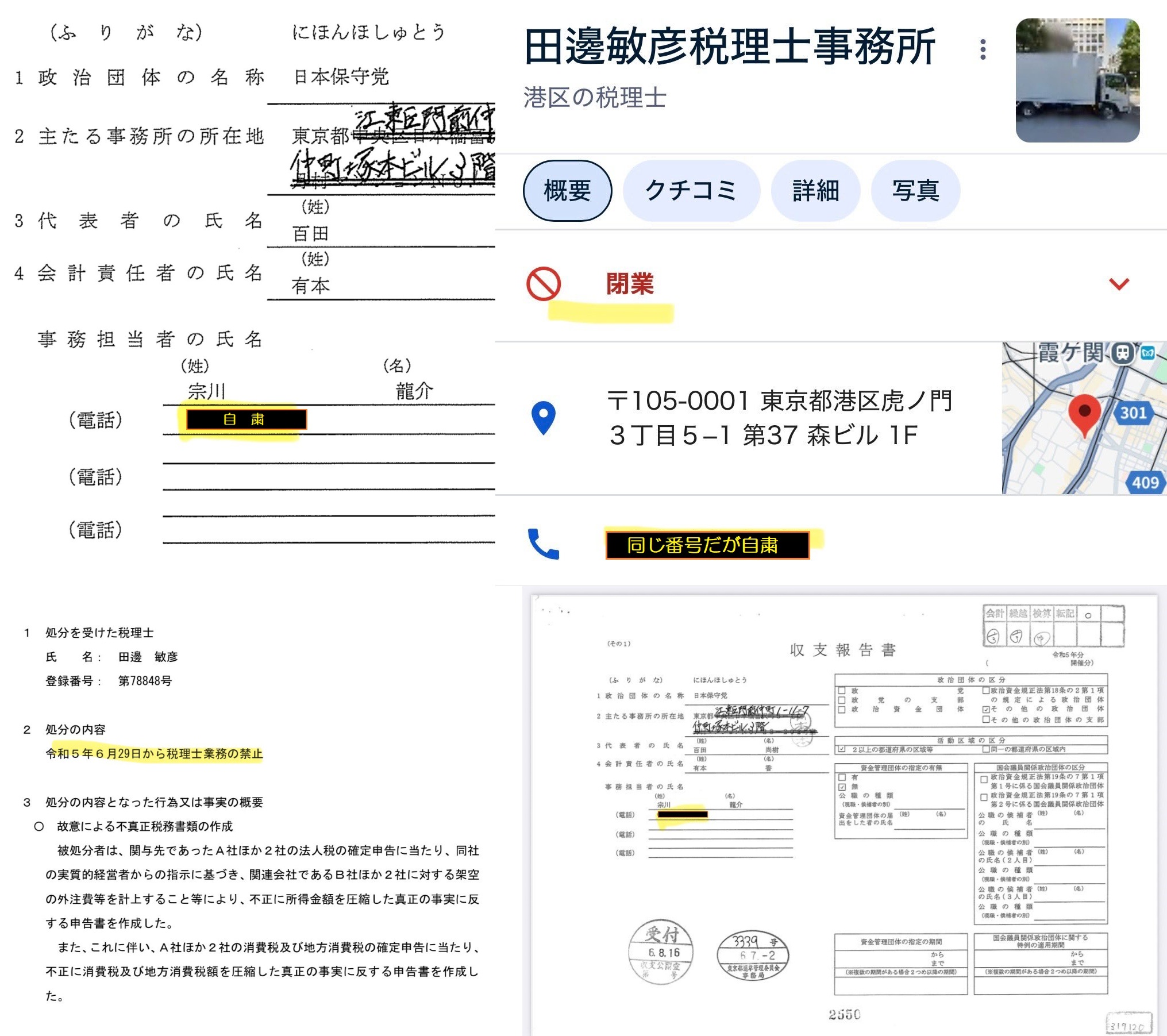Click the 閉業 status text
This screenshot has width=1167, height=1036.
click(630, 284)
